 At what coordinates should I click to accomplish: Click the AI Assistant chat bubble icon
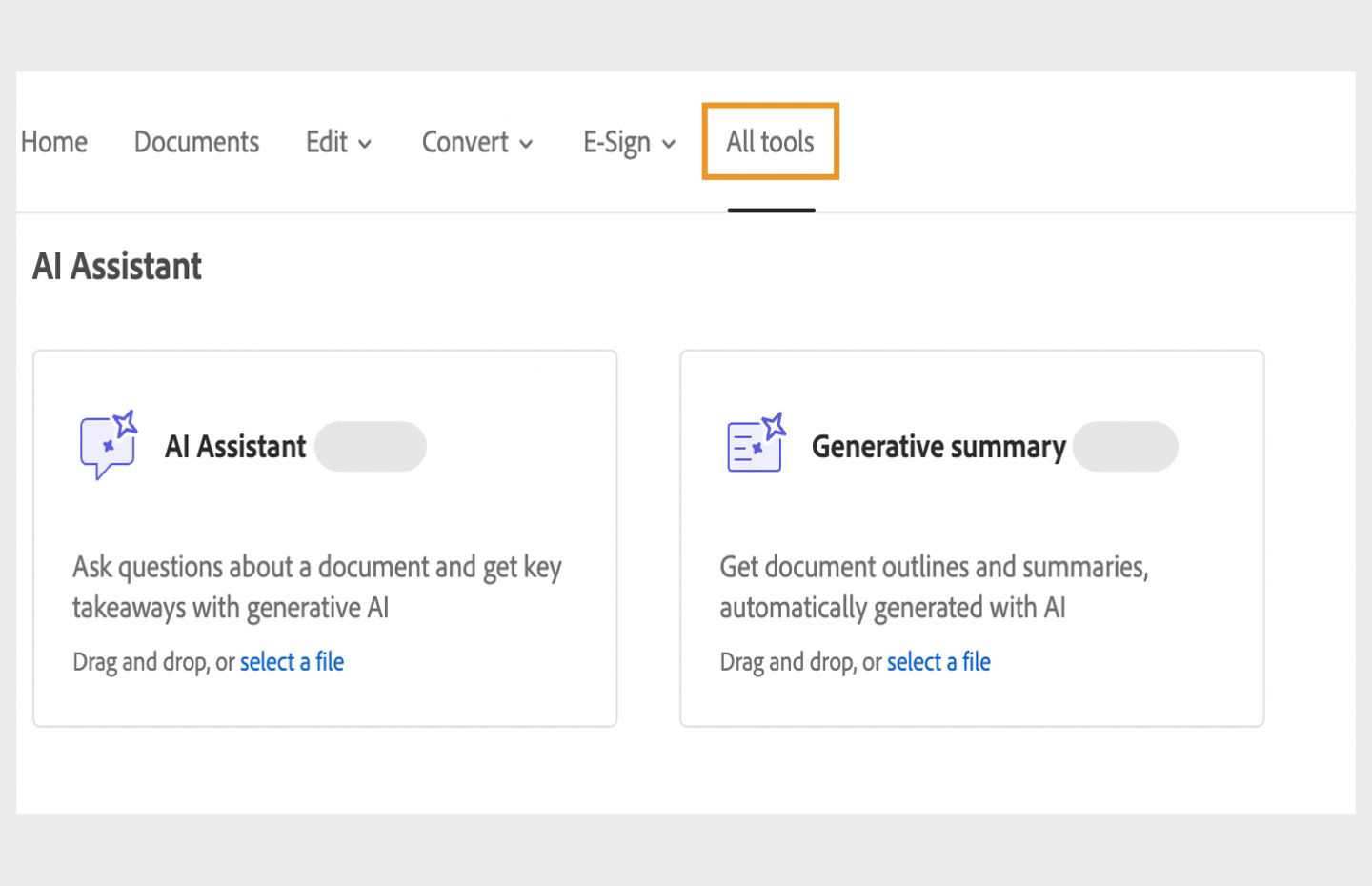point(108,445)
